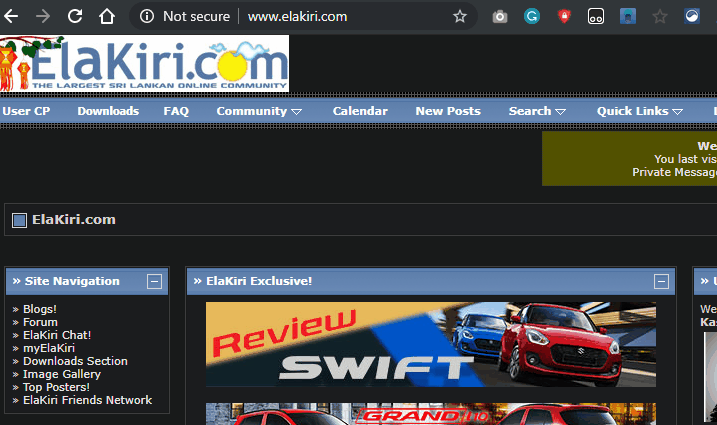The image size is (717, 425).
Task: Click the Site Navigation header title
Action: pos(72,281)
